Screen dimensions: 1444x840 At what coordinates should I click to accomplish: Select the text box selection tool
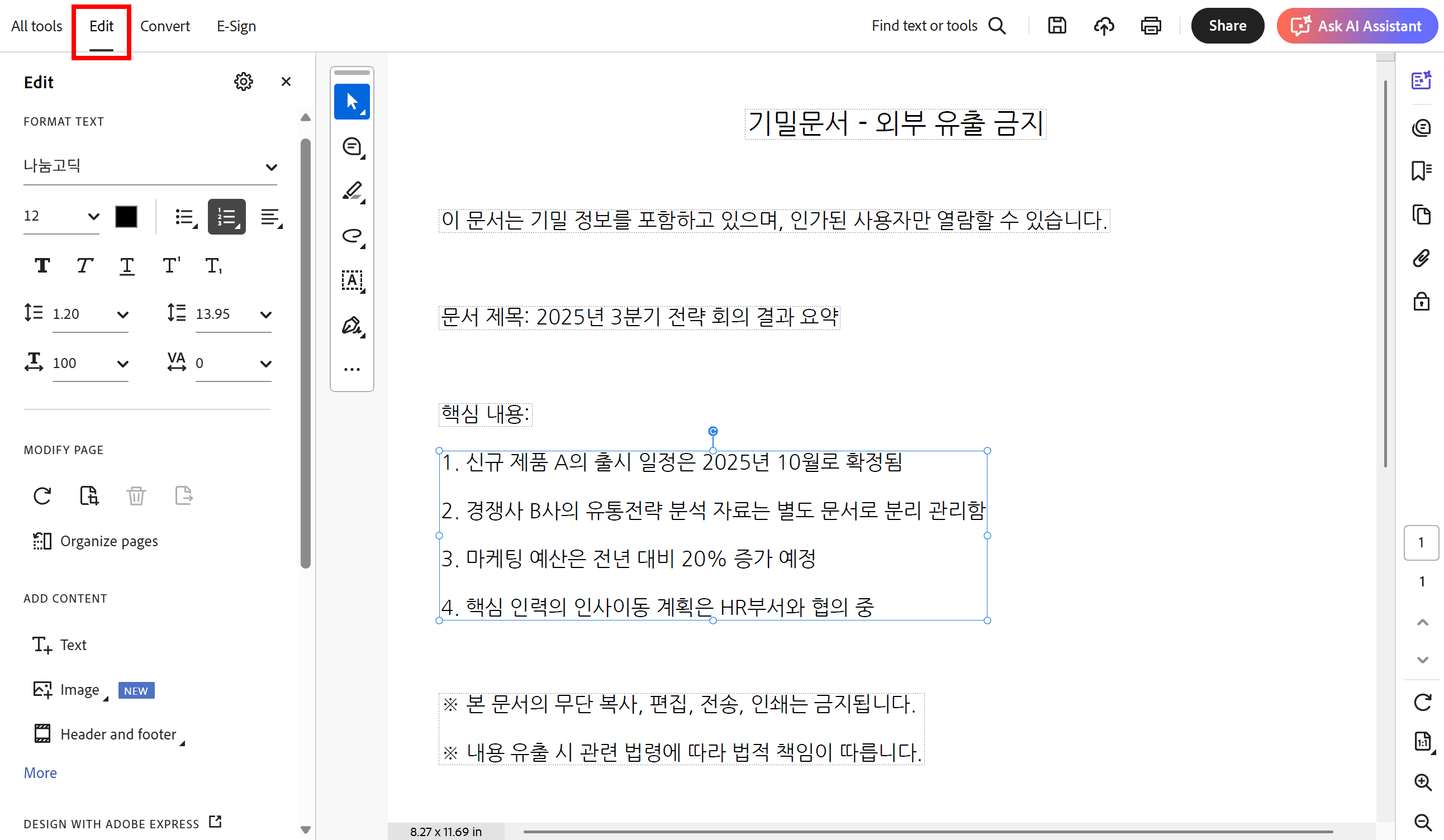(352, 280)
